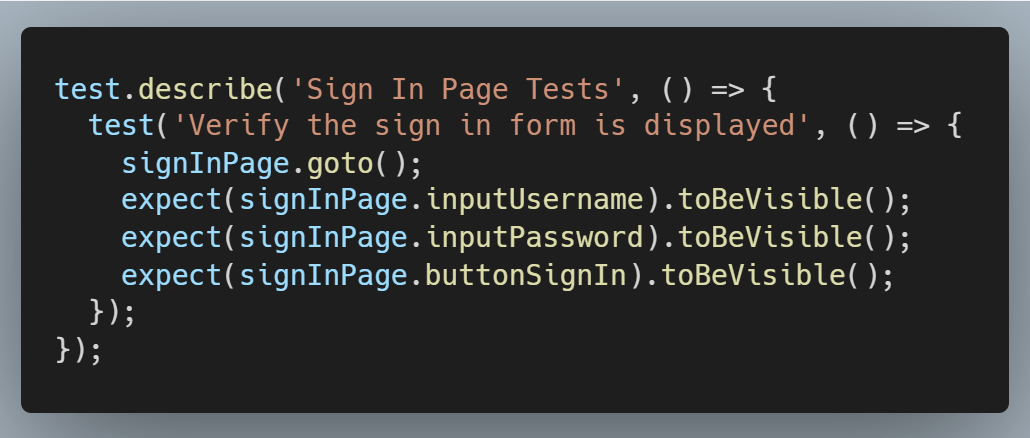Click 'expect' on the inputPassword line

pyautogui.click(x=171, y=236)
